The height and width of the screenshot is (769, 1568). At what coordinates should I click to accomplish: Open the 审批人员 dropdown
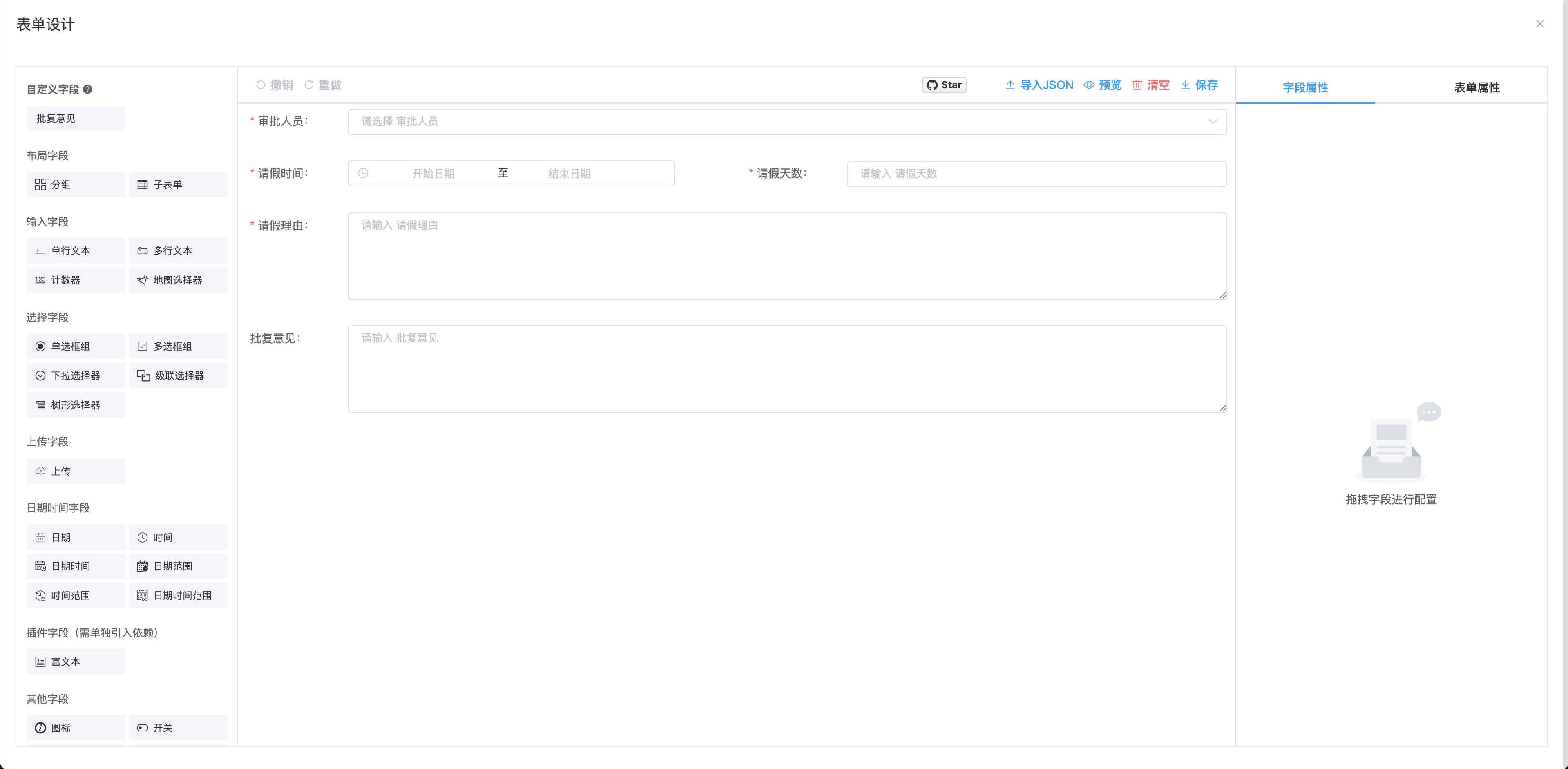787,122
